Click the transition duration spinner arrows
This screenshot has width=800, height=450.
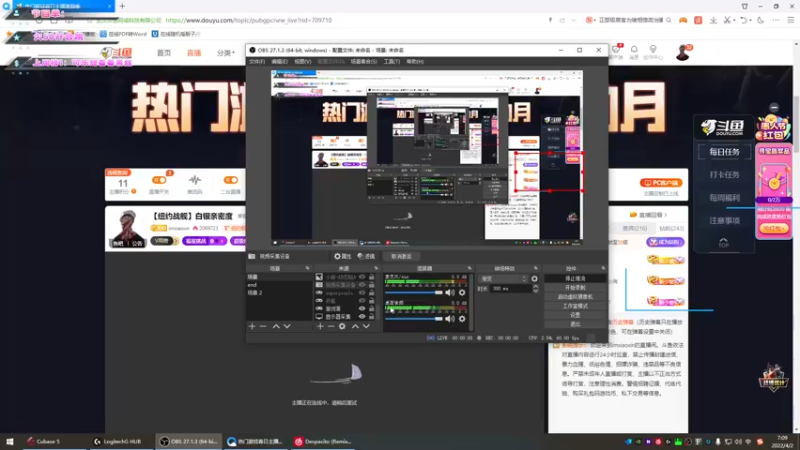point(535,288)
